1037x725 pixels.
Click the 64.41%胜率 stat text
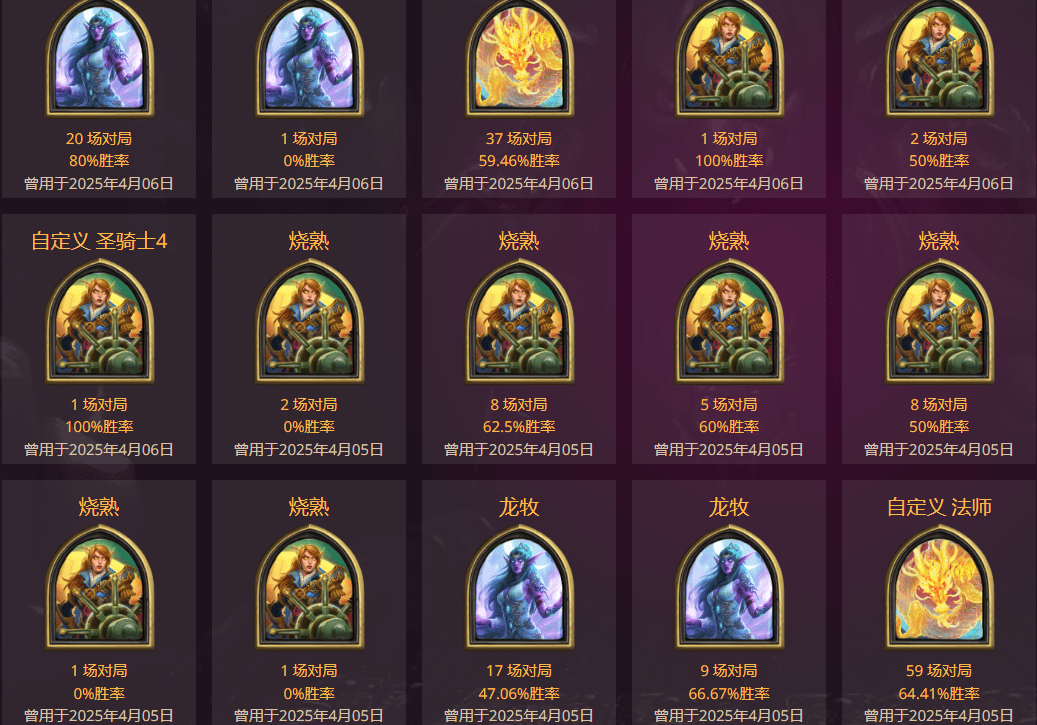click(x=939, y=693)
